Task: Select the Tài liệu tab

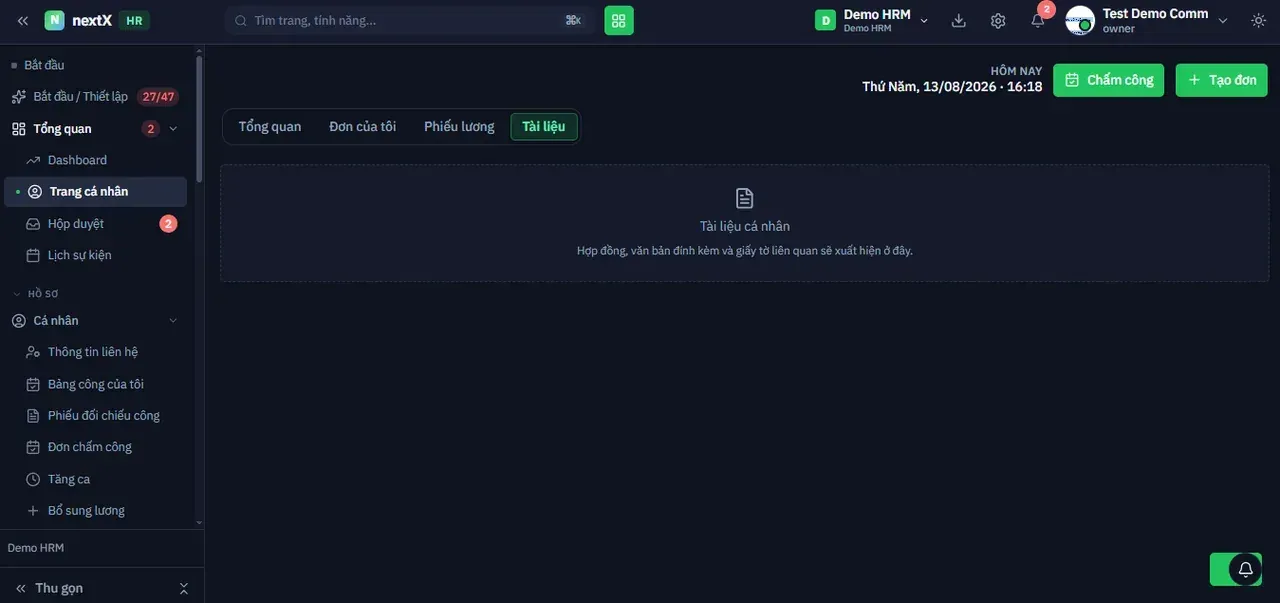Action: [x=544, y=127]
